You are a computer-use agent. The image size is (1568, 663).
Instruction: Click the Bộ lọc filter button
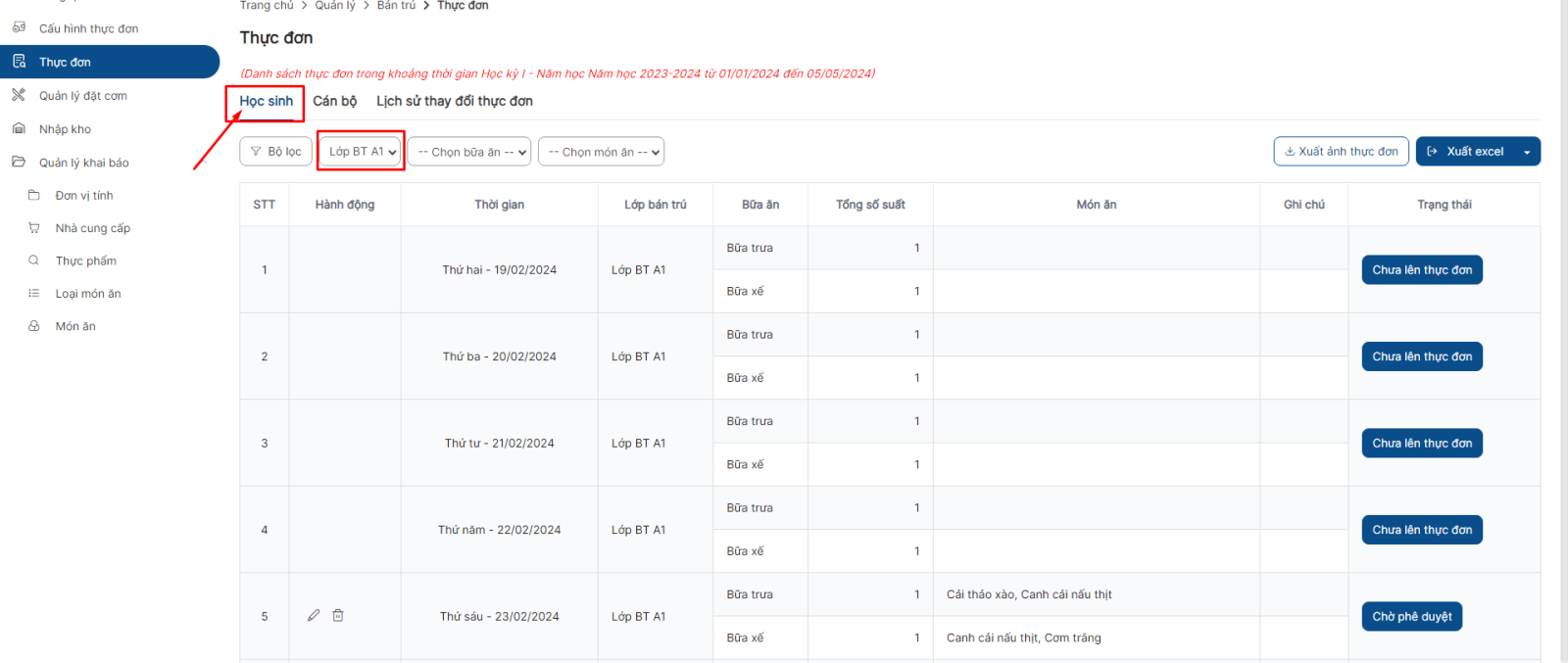pyautogui.click(x=275, y=152)
